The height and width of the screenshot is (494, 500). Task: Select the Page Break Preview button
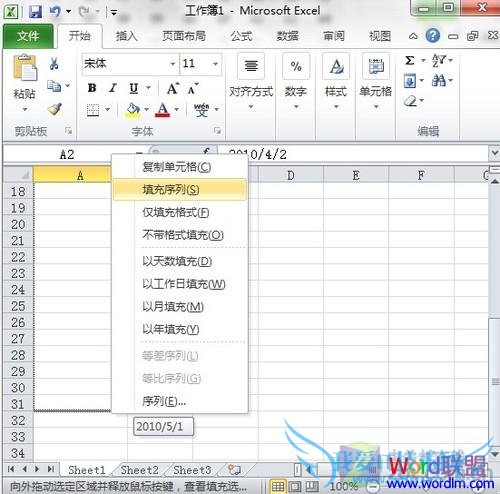point(312,486)
